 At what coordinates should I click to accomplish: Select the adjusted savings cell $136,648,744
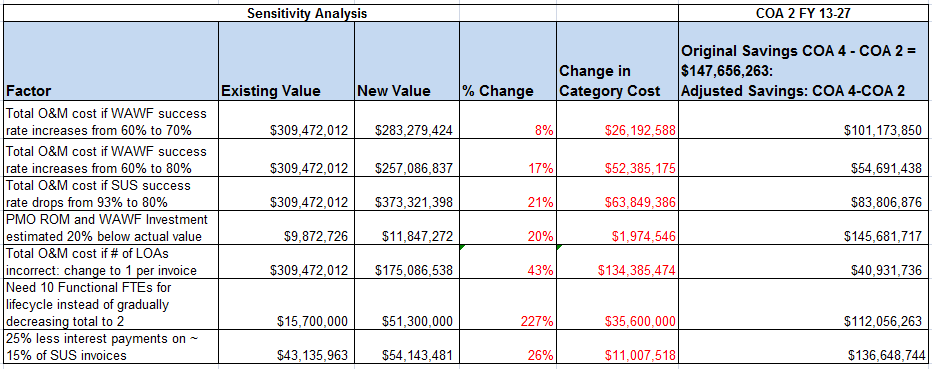click(805, 348)
